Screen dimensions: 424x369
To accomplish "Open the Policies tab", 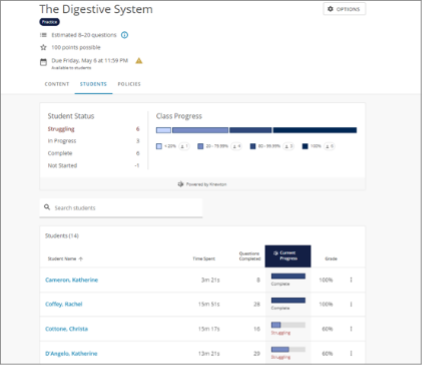I will pyautogui.click(x=129, y=84).
